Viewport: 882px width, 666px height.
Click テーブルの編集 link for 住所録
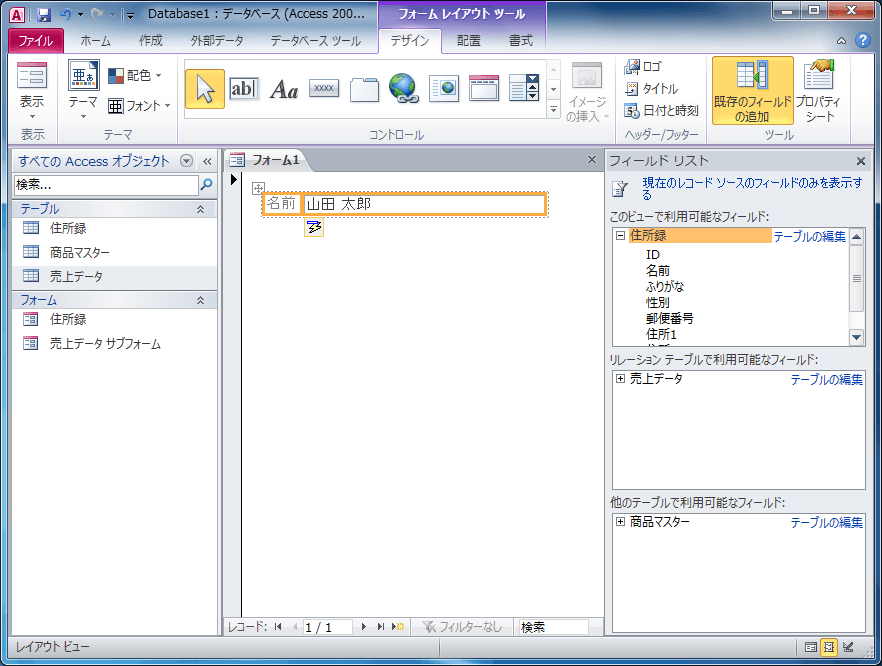click(x=809, y=237)
